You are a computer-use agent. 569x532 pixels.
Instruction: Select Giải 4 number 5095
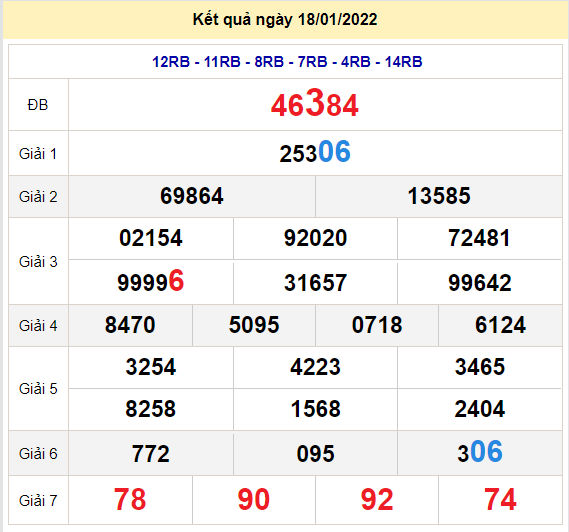(x=254, y=325)
